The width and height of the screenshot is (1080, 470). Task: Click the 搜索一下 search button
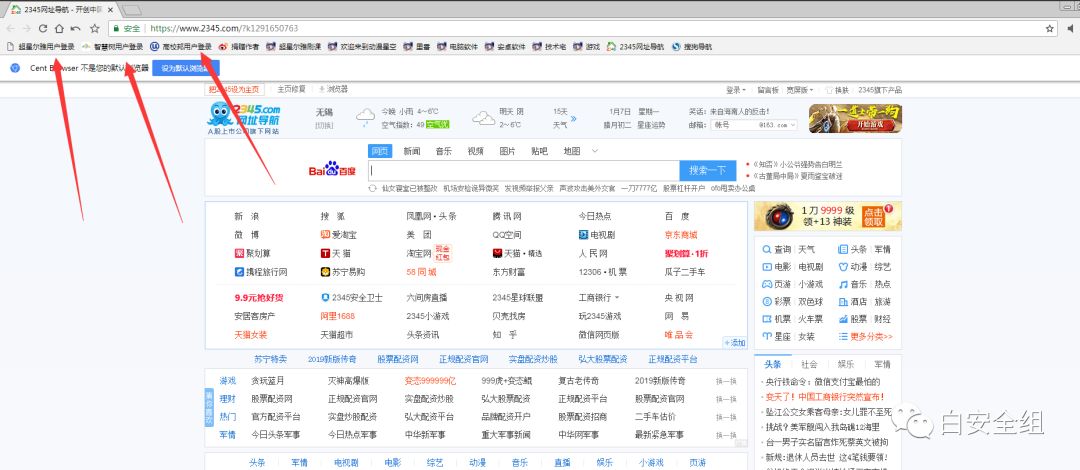click(708, 170)
